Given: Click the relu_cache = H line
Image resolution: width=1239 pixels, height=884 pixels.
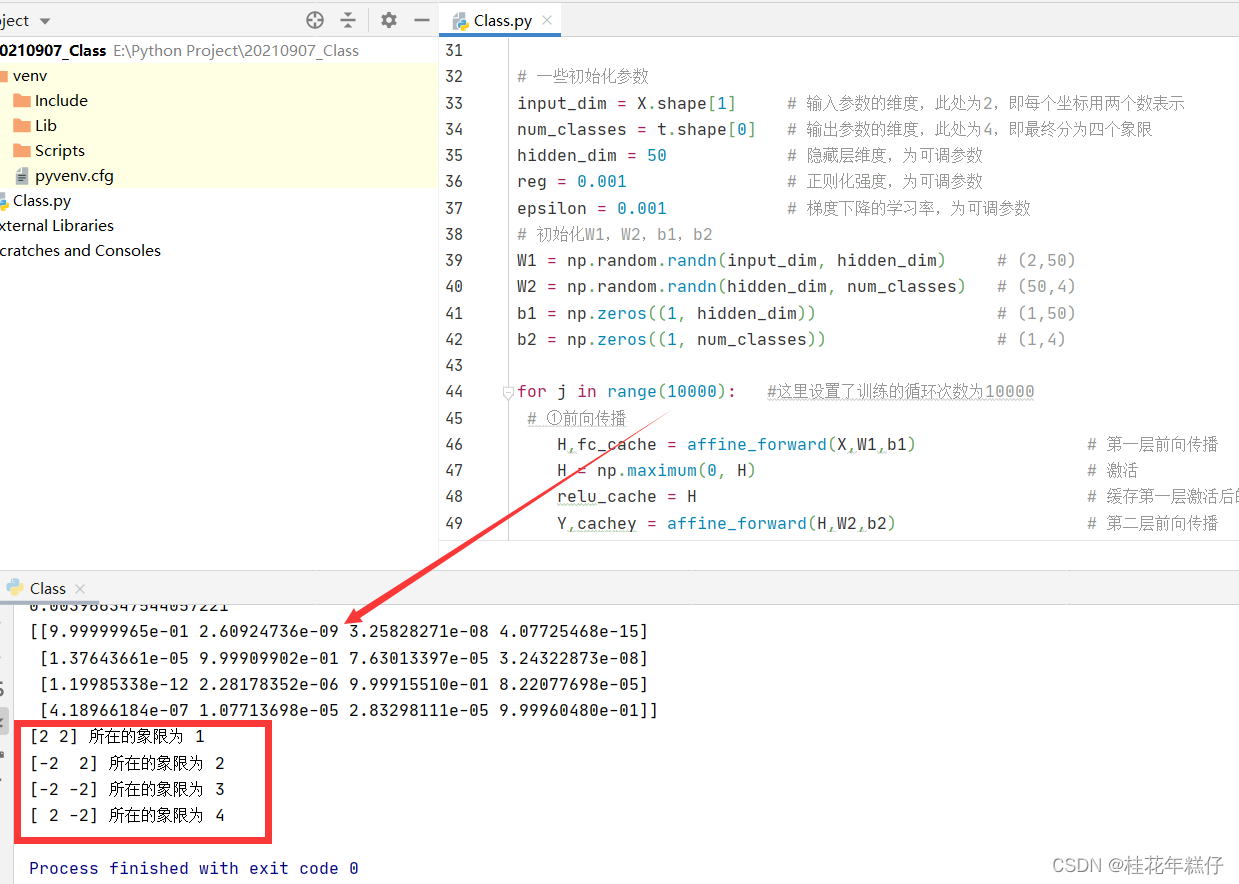Looking at the screenshot, I should point(627,496).
